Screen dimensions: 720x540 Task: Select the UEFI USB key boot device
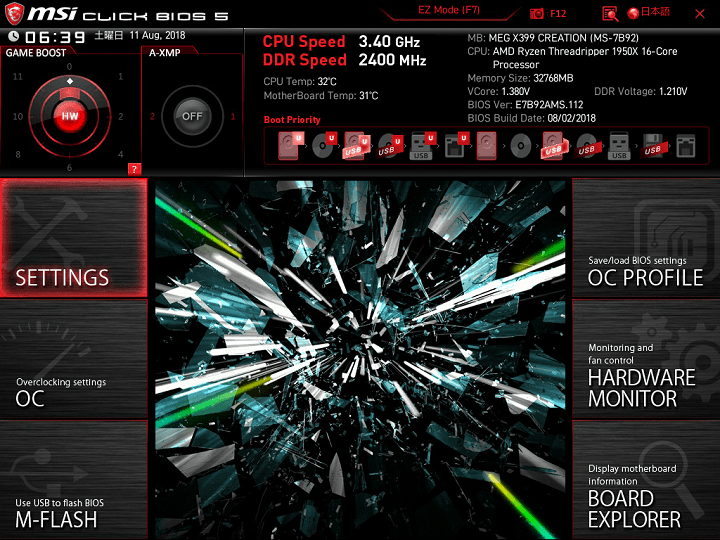pos(422,146)
